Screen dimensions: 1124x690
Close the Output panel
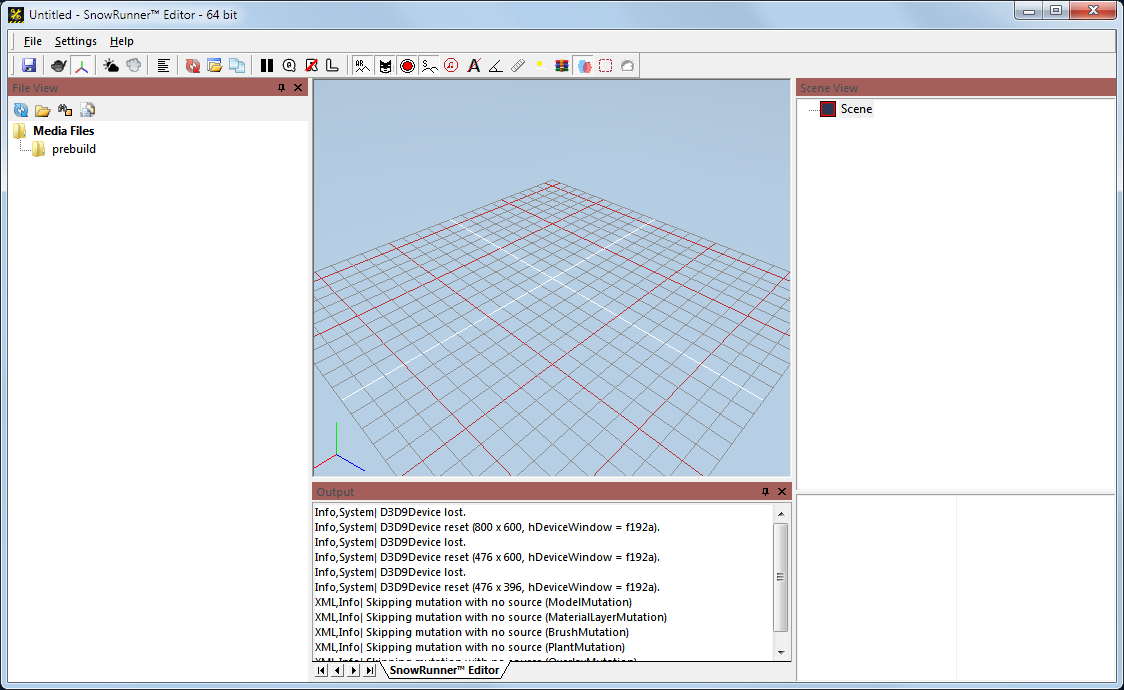pyautogui.click(x=782, y=492)
